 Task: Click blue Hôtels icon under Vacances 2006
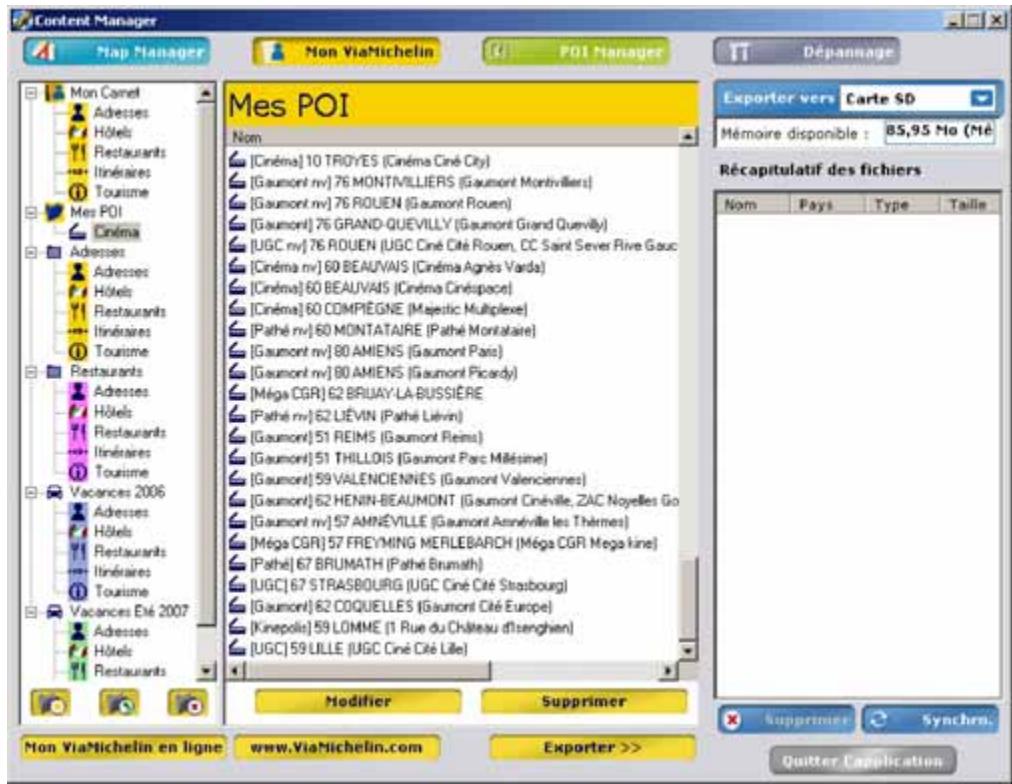(78, 532)
